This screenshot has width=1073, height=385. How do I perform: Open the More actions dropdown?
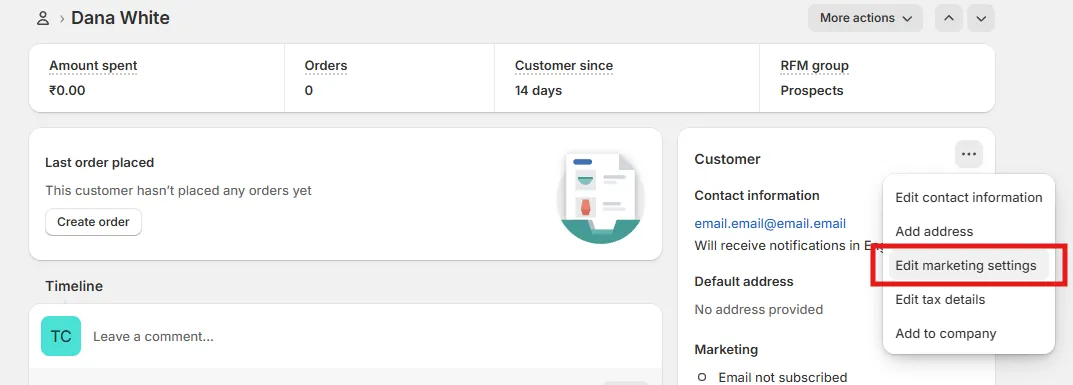[x=865, y=18]
